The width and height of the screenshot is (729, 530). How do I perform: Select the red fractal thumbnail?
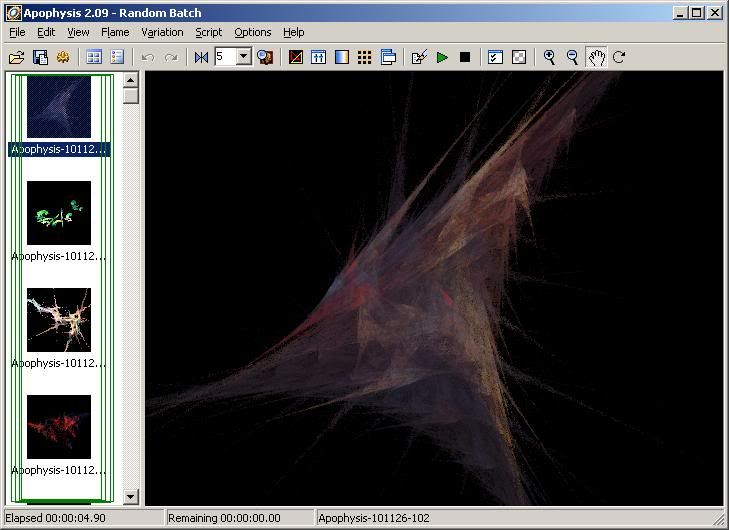tap(59, 426)
